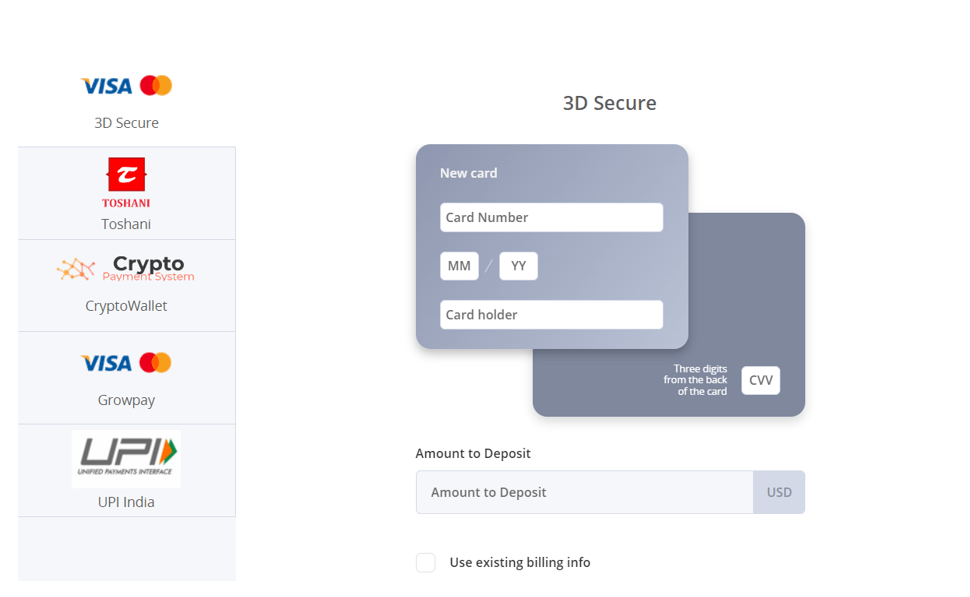Focus the Card holder name field
Screen dimensions: 970x597
[x=551, y=314]
